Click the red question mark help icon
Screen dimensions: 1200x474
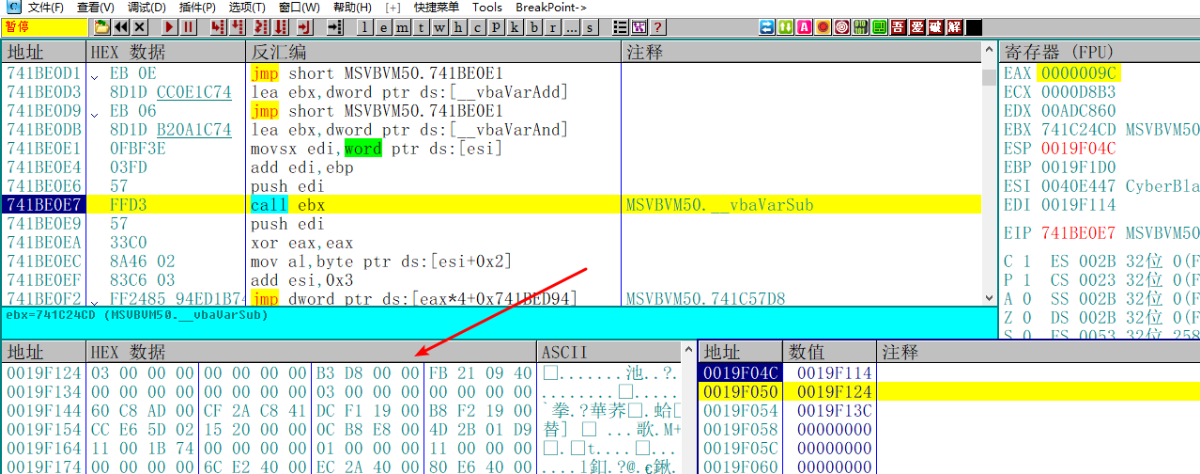click(657, 26)
